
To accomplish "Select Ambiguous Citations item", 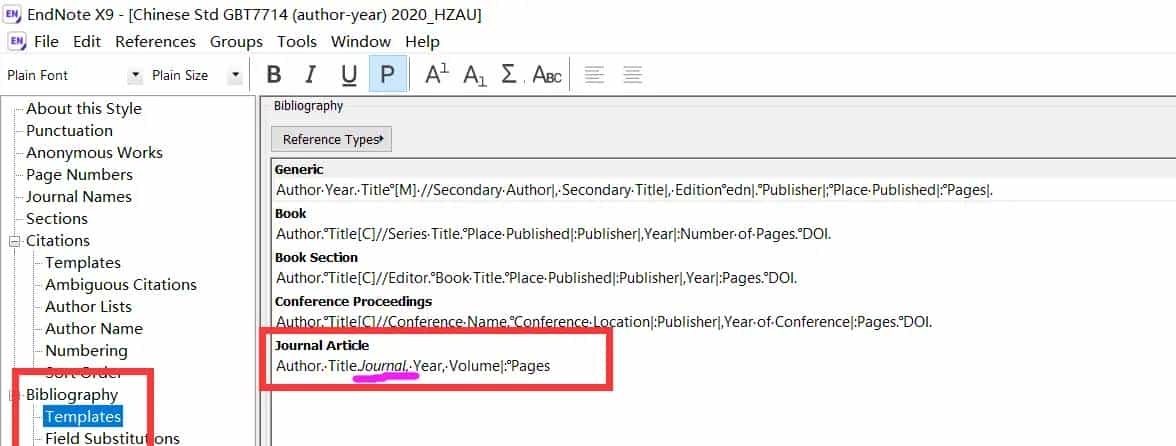I will pos(121,285).
